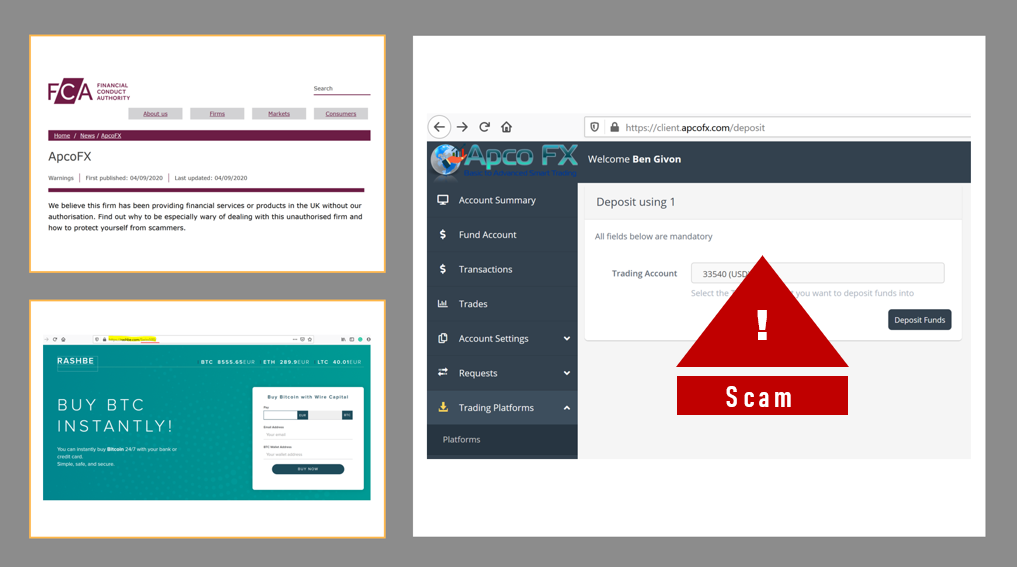This screenshot has height=567, width=1017.
Task: Open the home page in ApcoFX browser
Action: [x=507, y=127]
